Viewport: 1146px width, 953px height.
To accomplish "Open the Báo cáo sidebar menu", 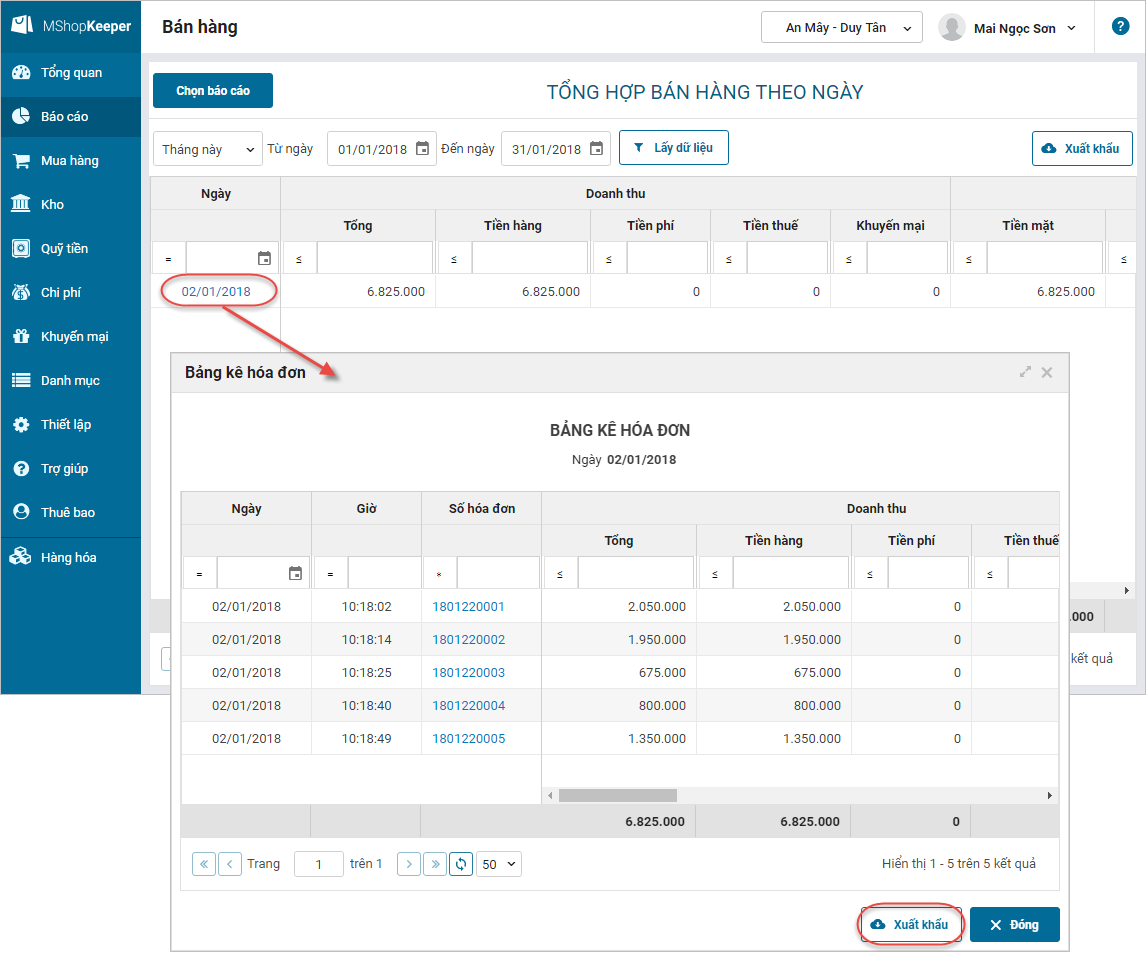I will [x=64, y=117].
